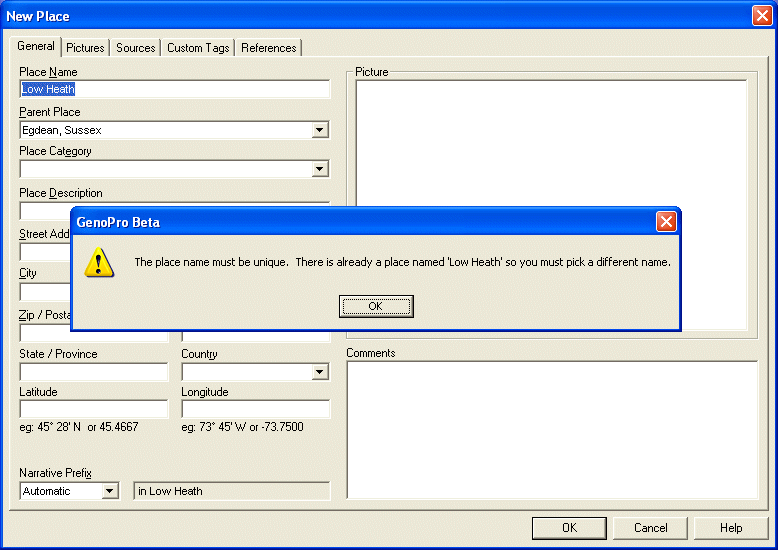Viewport: 778px width, 550px height.
Task: Open the Place Category dropdown list
Action: pyautogui.click(x=319, y=170)
